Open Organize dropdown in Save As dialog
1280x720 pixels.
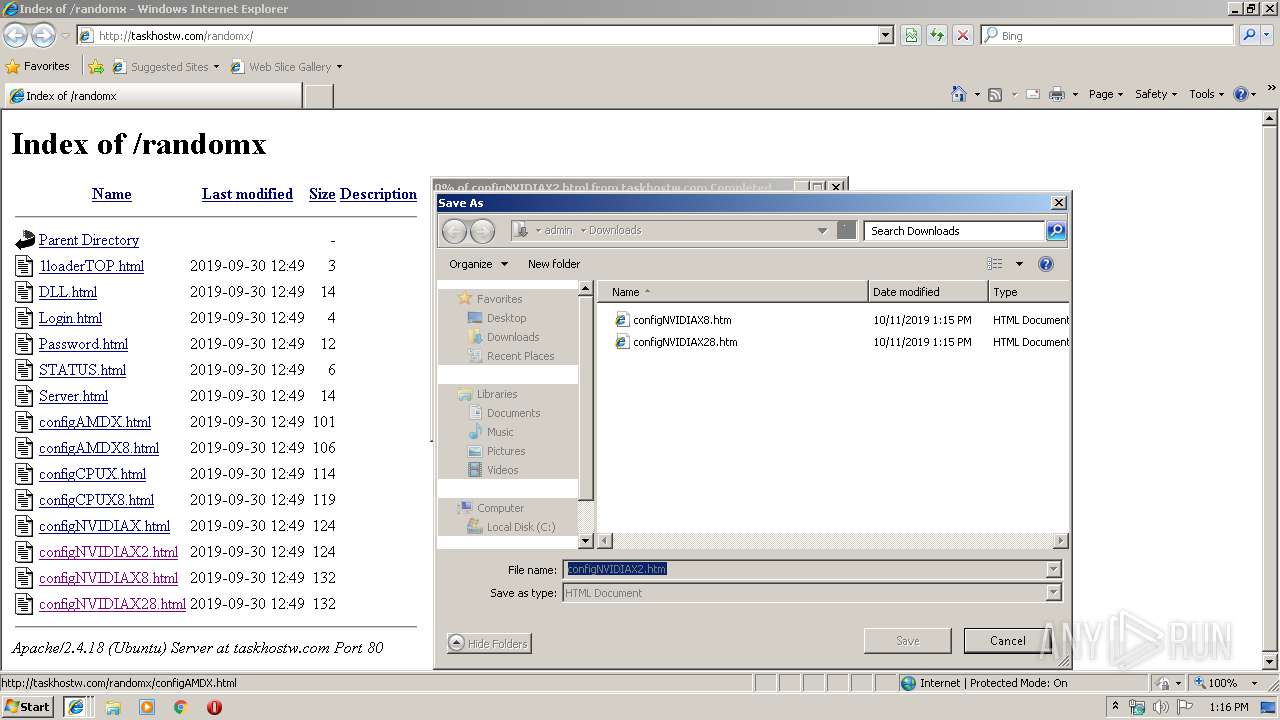478,264
